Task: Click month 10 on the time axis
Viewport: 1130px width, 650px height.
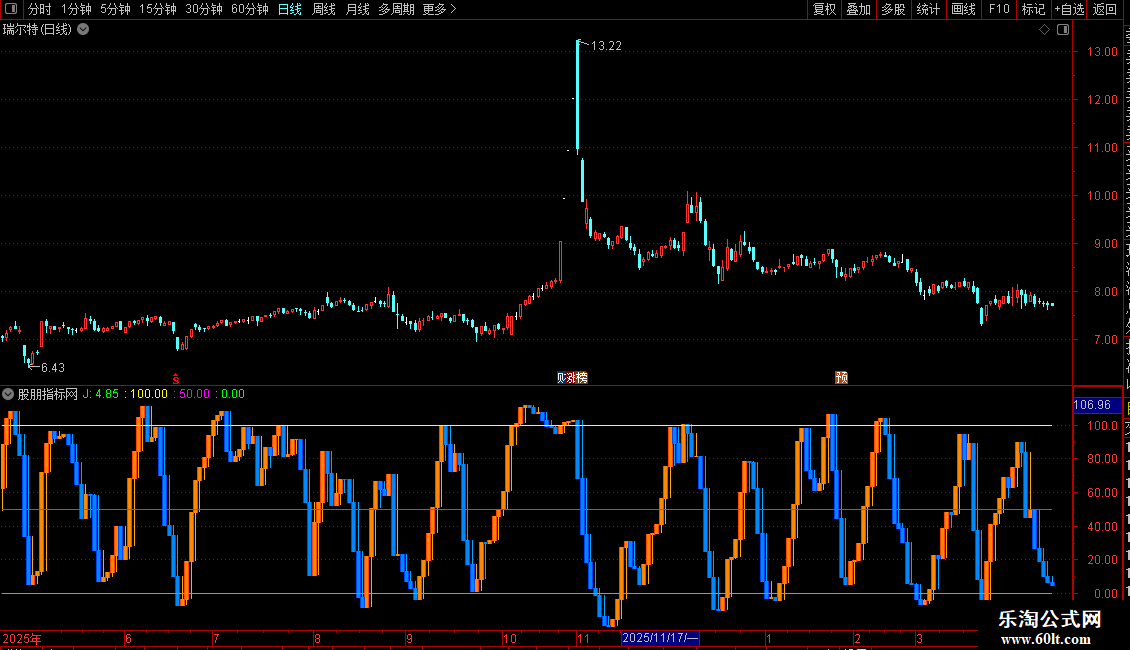Action: tap(510, 639)
